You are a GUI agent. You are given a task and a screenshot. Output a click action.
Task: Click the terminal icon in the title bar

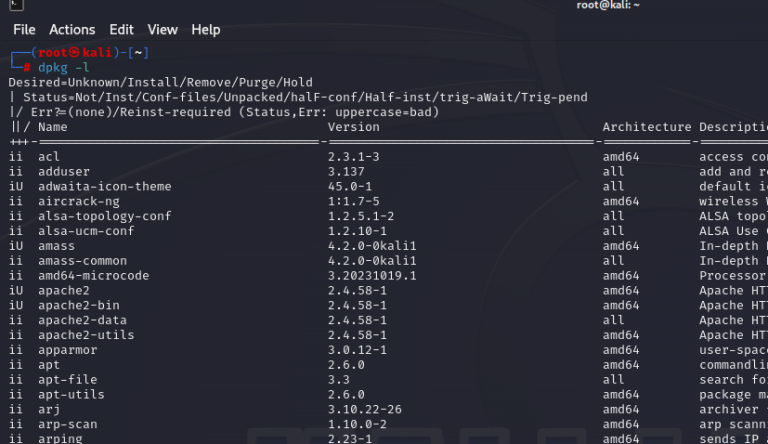(16, 5)
